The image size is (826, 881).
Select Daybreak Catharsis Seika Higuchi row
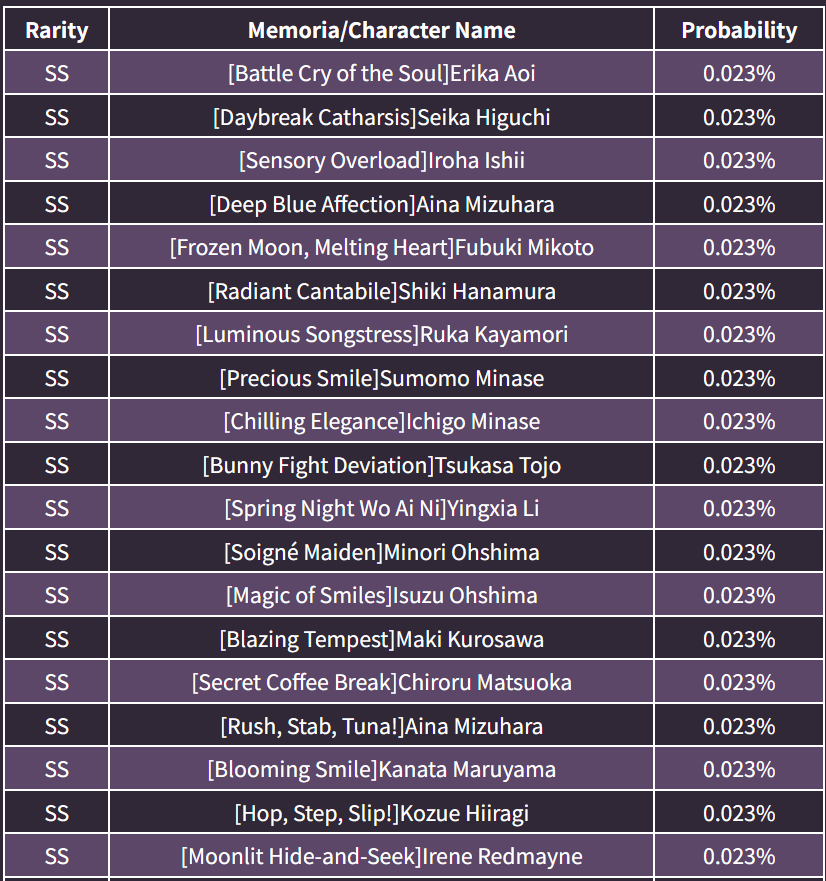click(381, 117)
